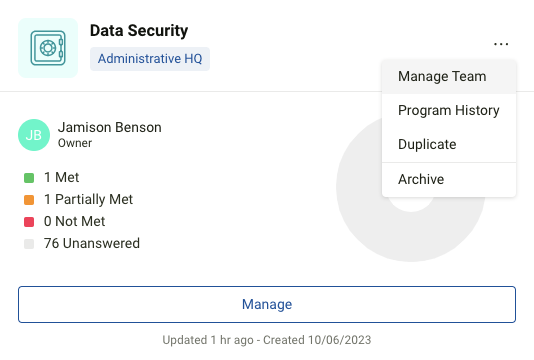Click the safe vault program icon
The width and height of the screenshot is (534, 360).
(48, 48)
